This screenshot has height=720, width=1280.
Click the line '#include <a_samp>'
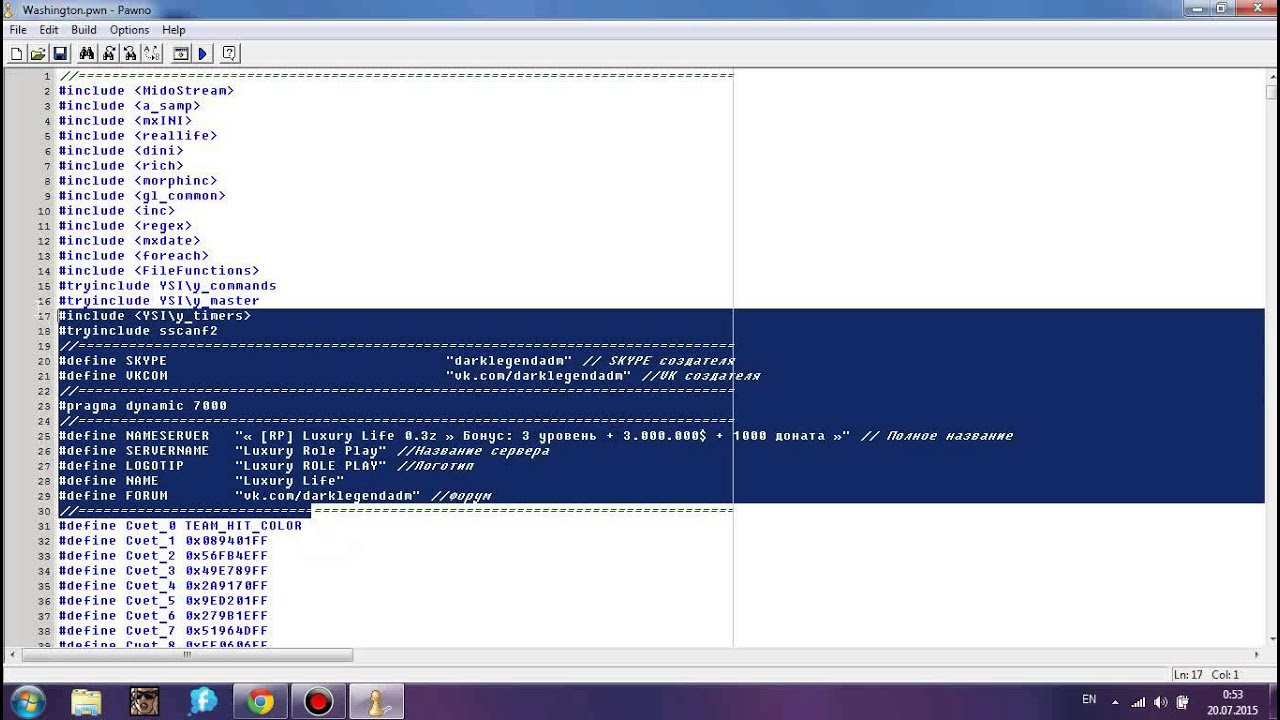coord(129,106)
